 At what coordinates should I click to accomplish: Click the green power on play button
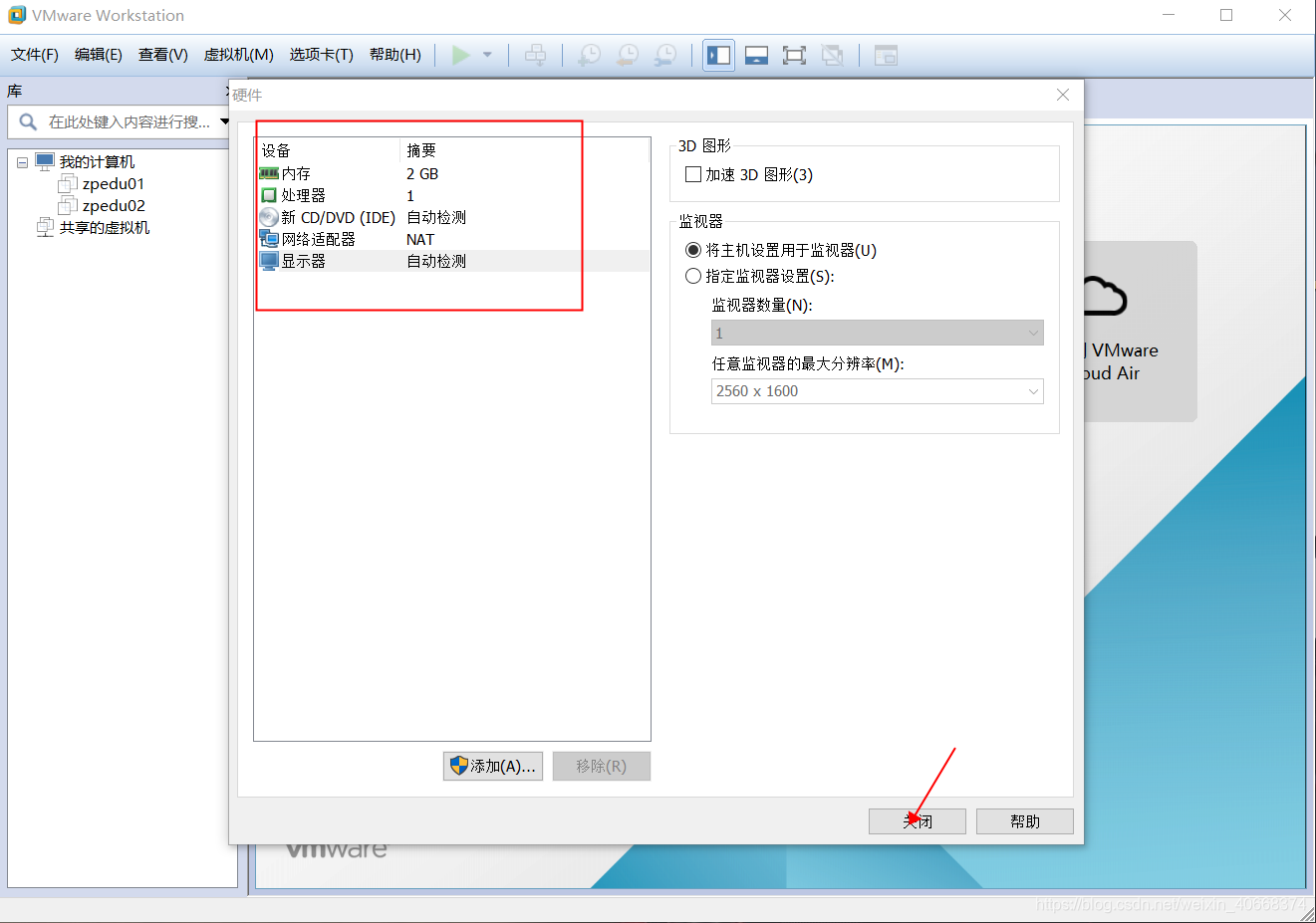click(461, 55)
